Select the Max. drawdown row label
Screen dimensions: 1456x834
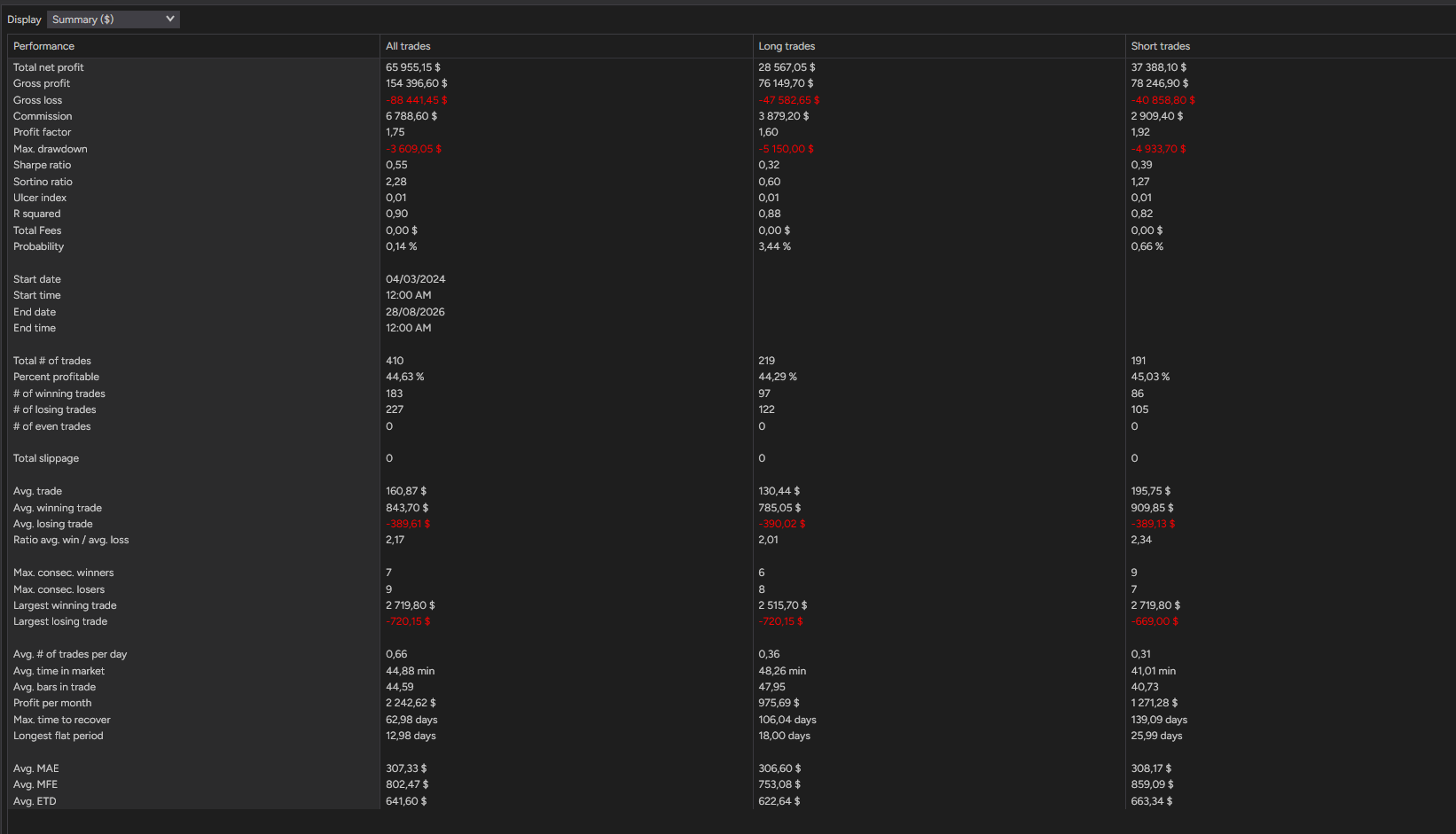[x=51, y=149]
